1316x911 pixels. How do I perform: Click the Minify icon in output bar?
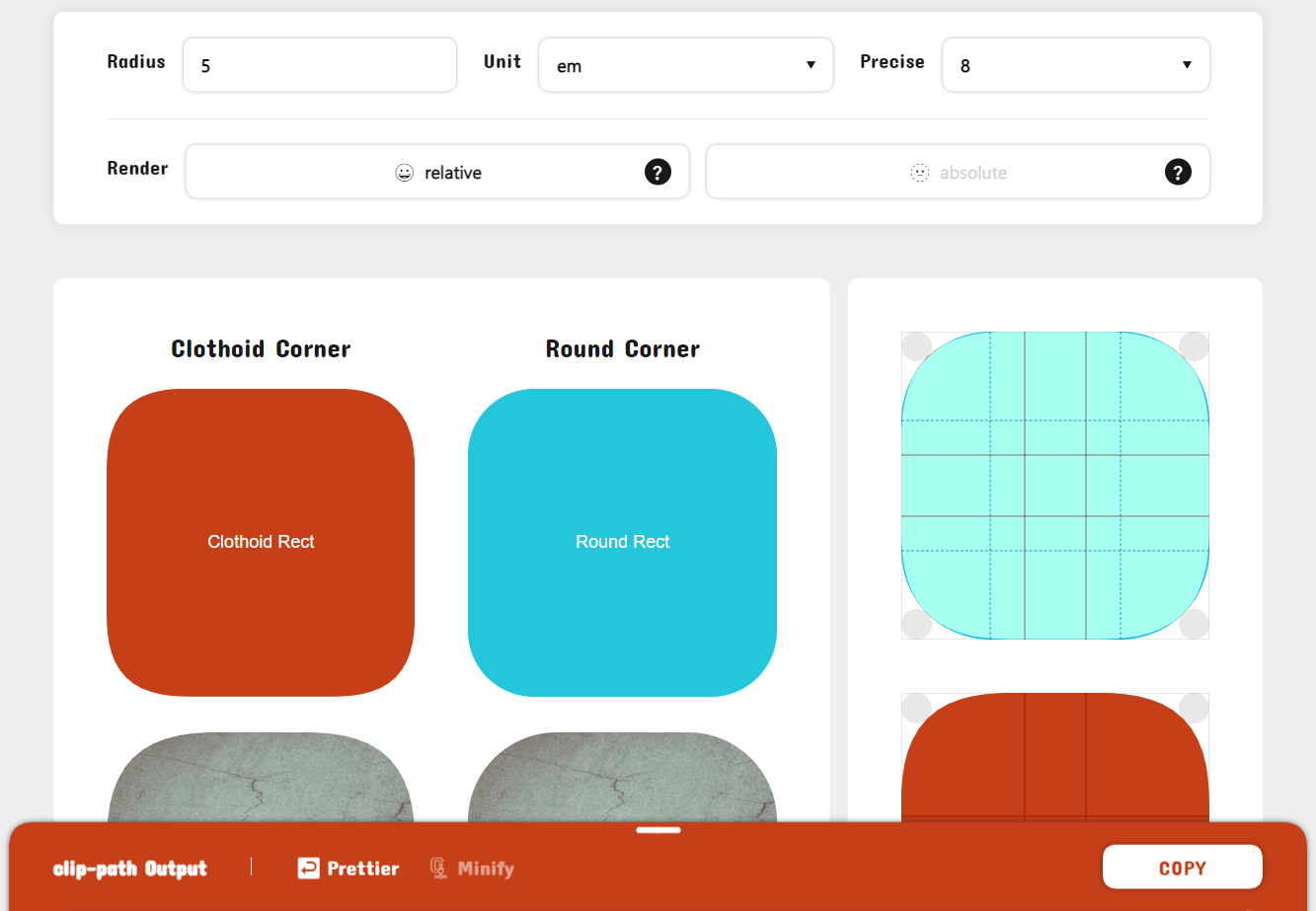(x=438, y=868)
